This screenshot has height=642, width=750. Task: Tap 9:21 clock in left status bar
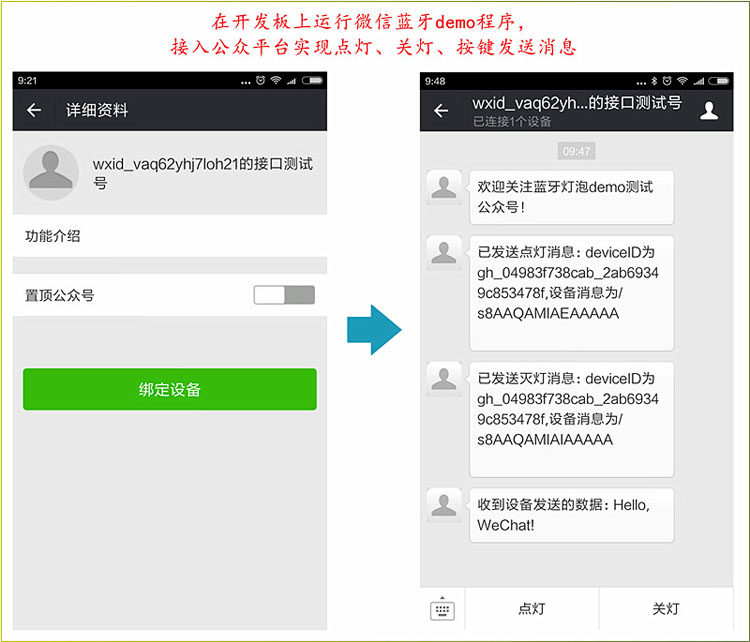coord(27,80)
